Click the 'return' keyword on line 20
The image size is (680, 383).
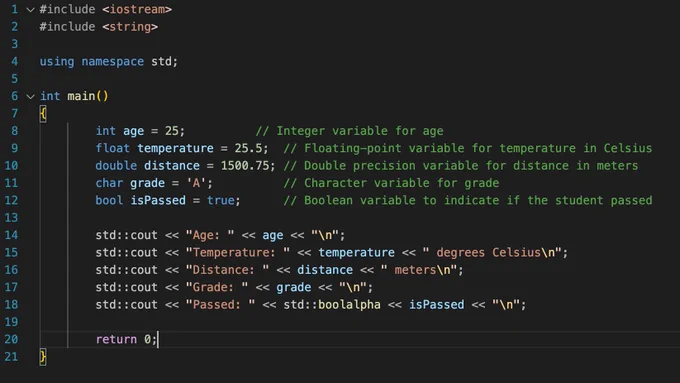[116, 339]
